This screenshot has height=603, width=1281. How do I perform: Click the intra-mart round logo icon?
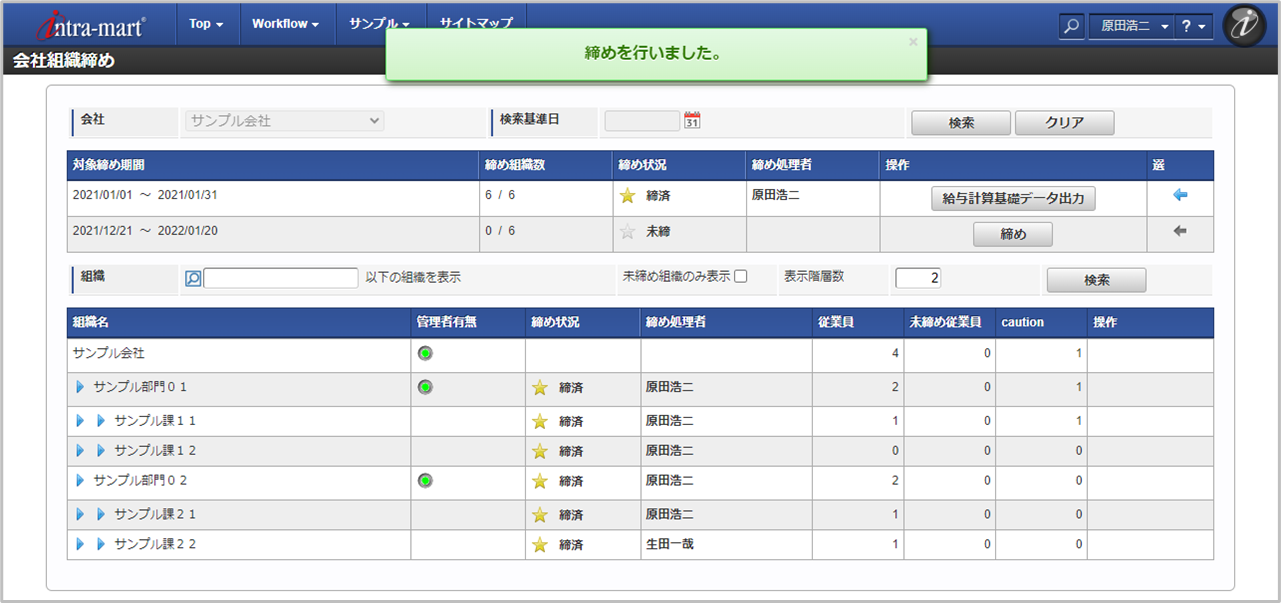pos(1244,26)
